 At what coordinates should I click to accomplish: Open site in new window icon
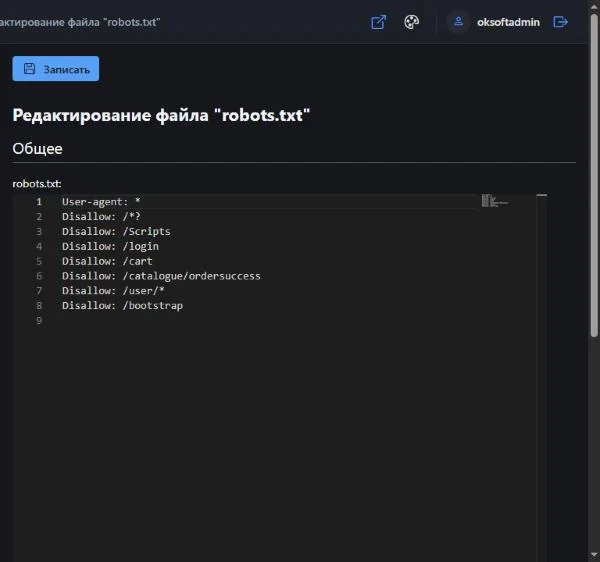click(x=378, y=22)
